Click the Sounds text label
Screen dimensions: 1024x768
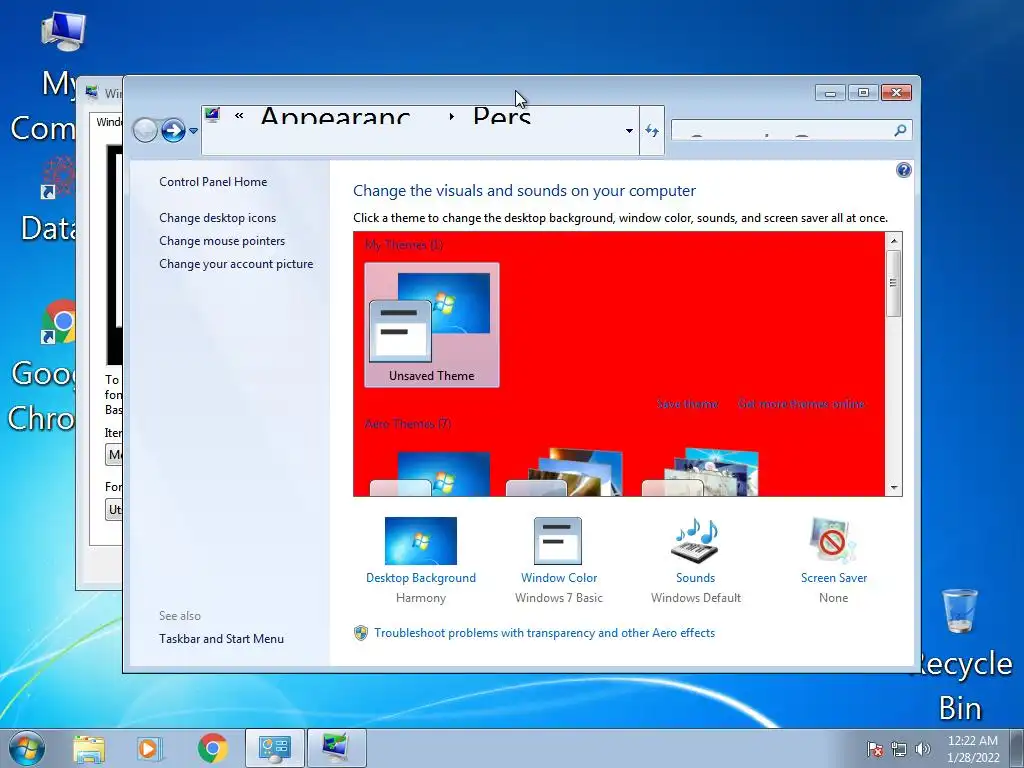tap(696, 577)
